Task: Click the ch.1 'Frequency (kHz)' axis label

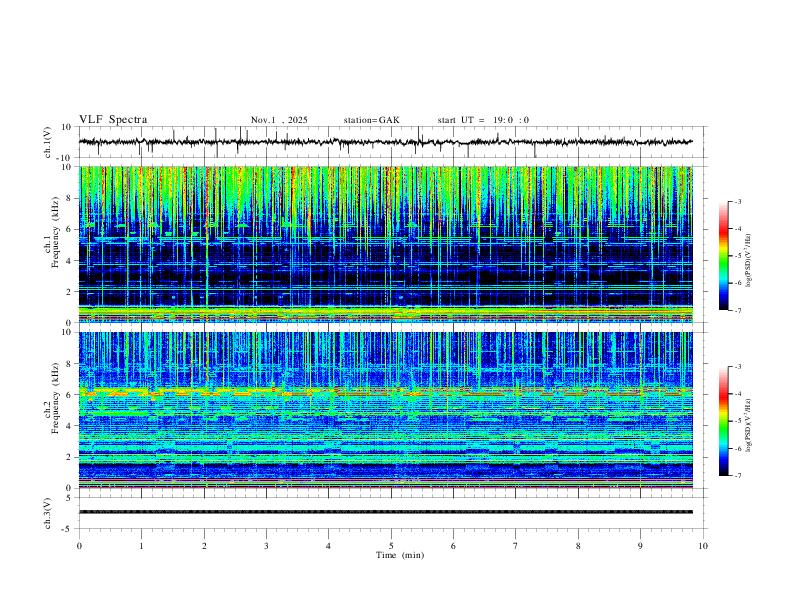Action: pos(55,232)
